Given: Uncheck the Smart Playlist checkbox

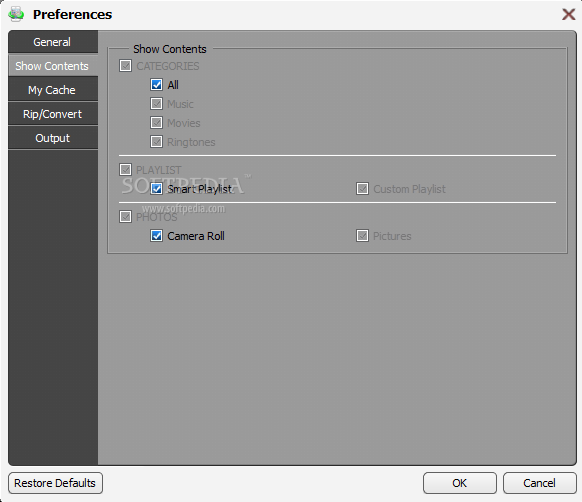Looking at the screenshot, I should [157, 189].
